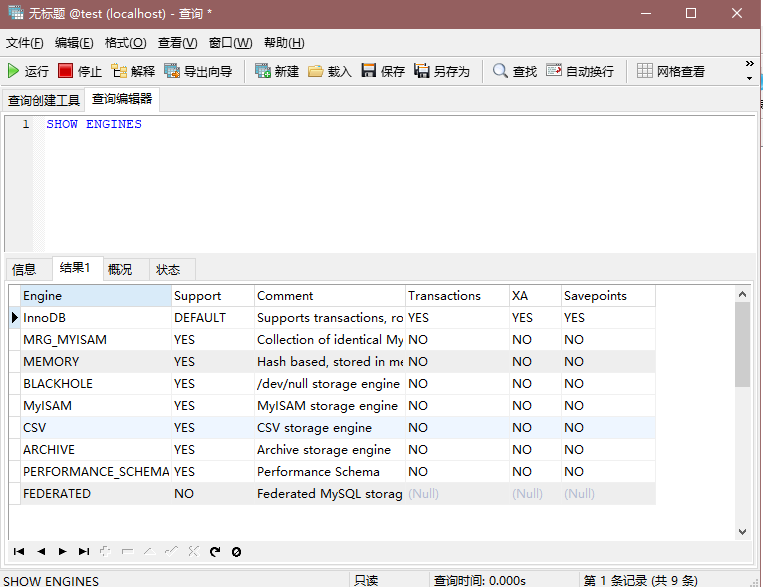The image size is (763, 587).
Task: Select the BLACKHOLE engine cell
Action: (96, 384)
